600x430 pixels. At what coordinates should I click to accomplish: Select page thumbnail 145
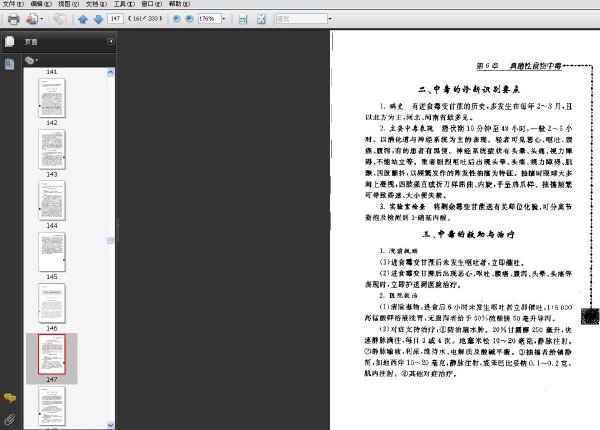52,252
